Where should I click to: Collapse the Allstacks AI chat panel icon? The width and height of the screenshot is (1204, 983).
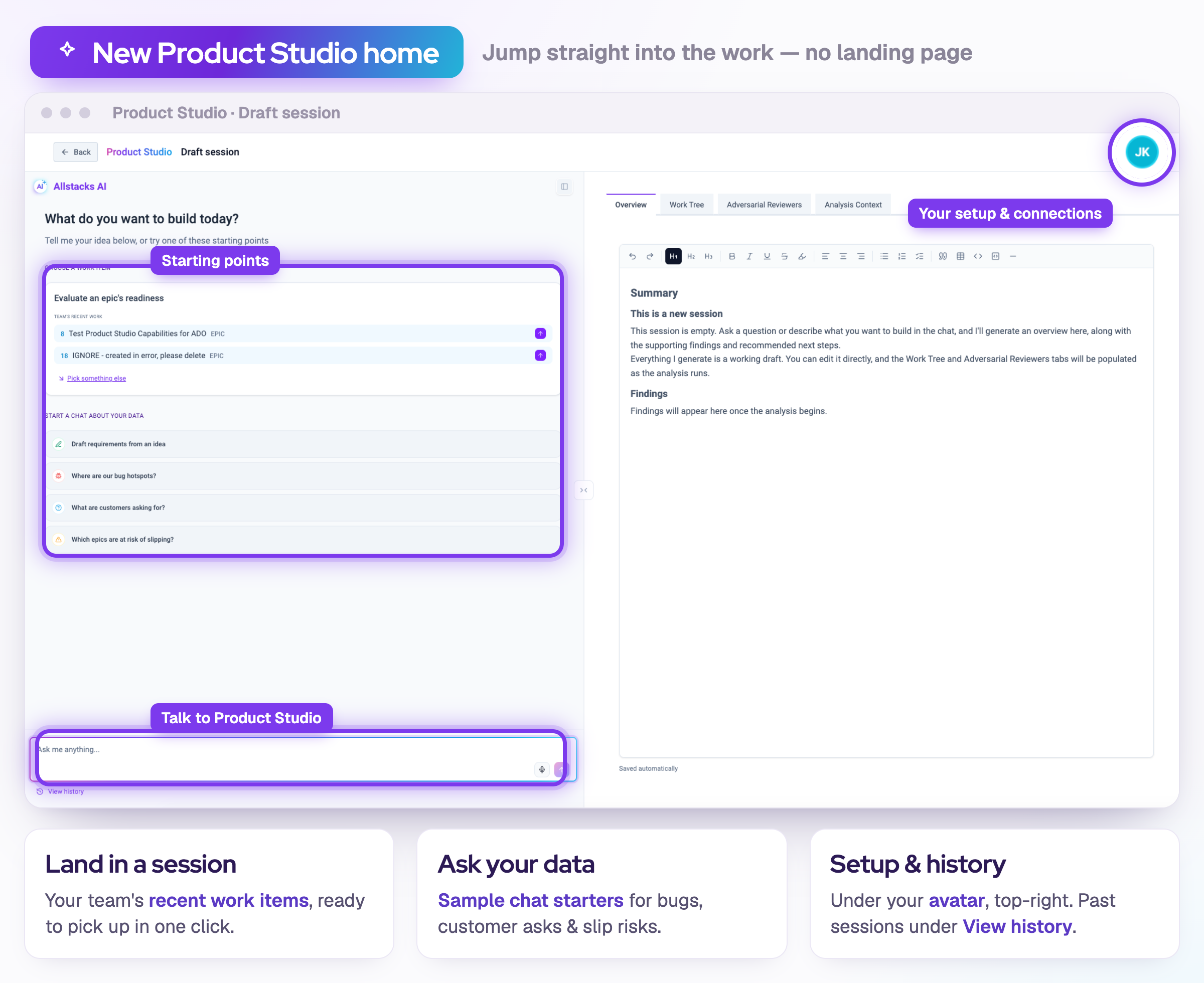(564, 187)
